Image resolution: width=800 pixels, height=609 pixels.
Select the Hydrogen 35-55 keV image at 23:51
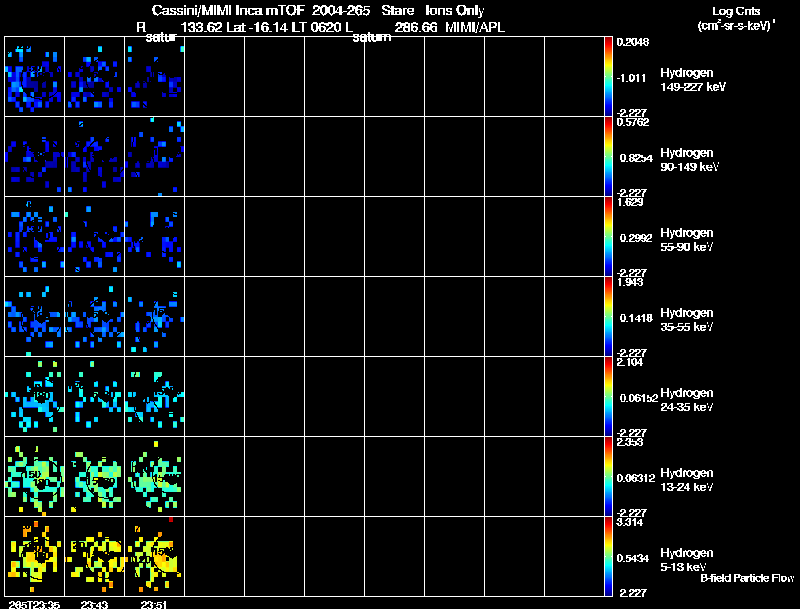tap(155, 316)
